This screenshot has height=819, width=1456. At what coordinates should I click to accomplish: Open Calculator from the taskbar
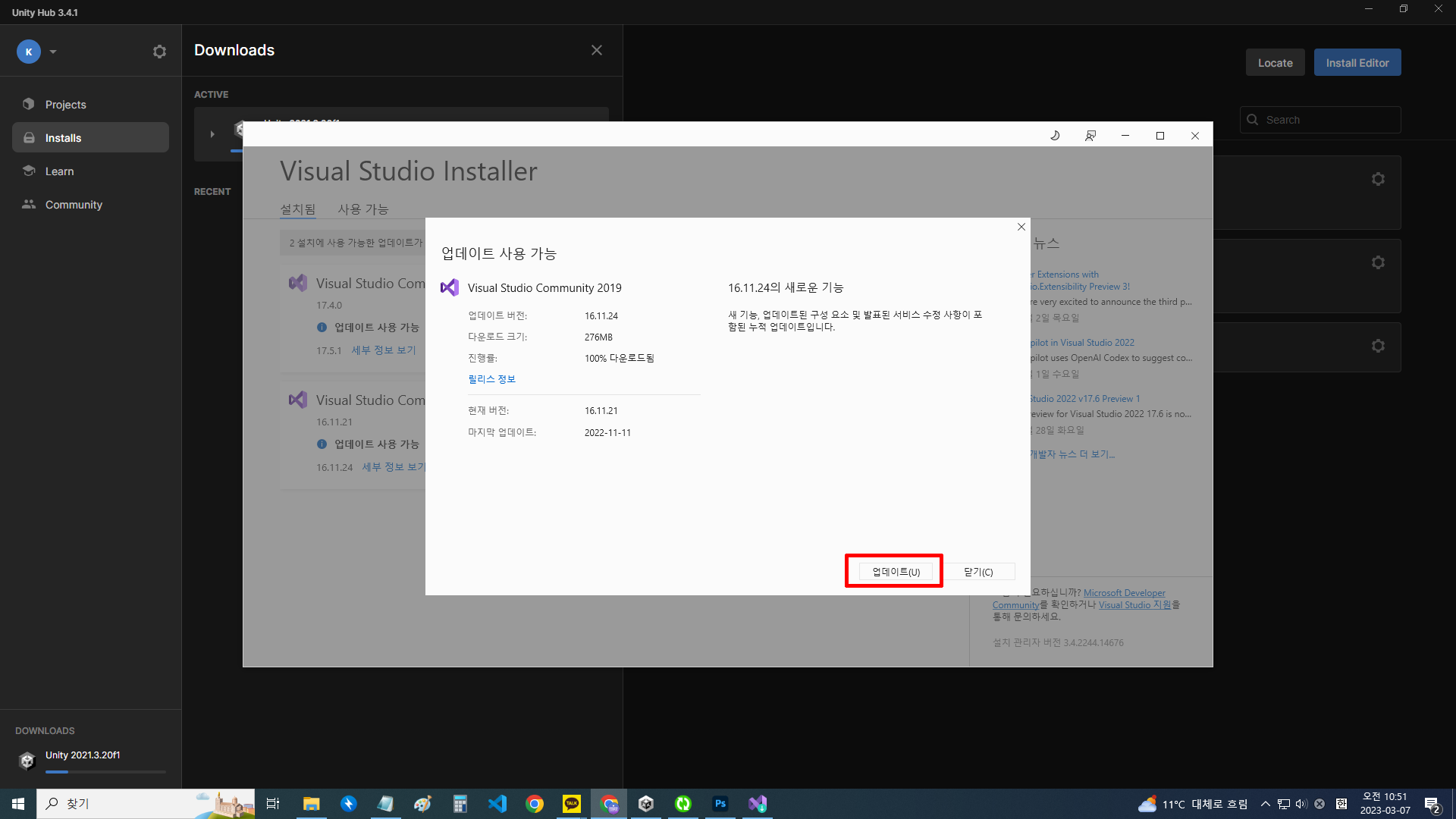460,804
